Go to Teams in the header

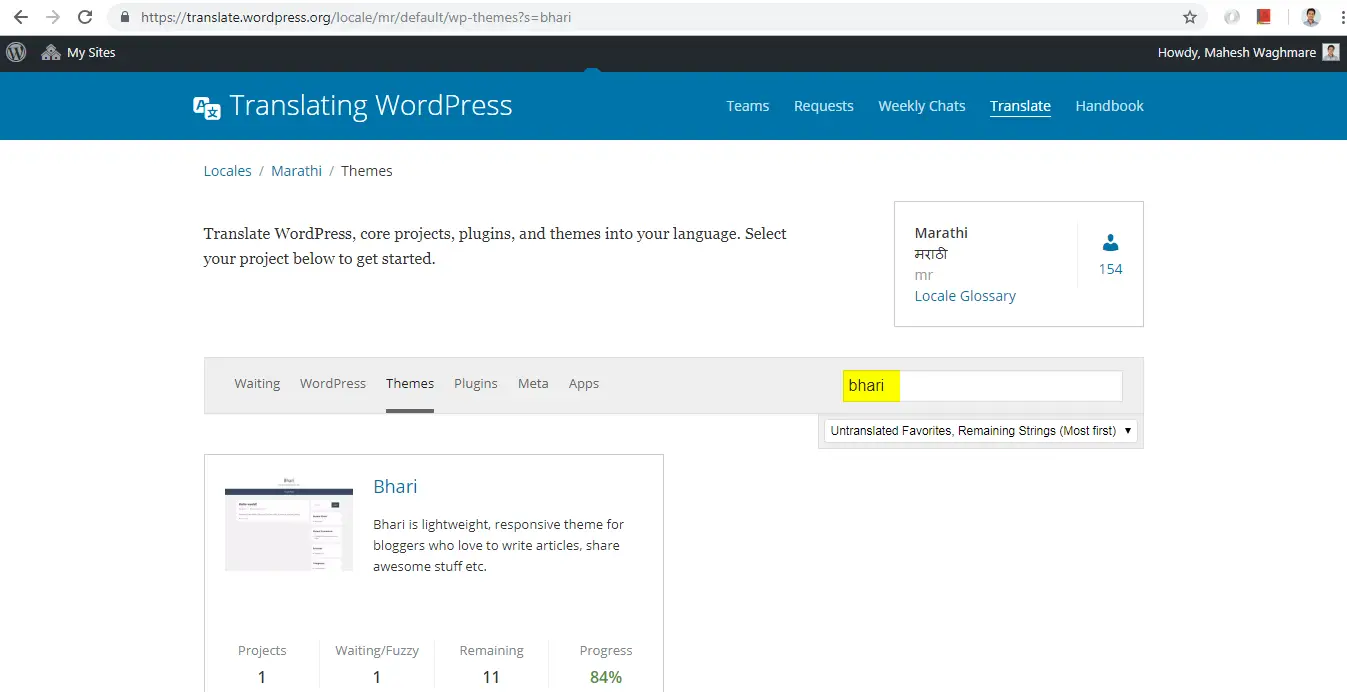(748, 106)
